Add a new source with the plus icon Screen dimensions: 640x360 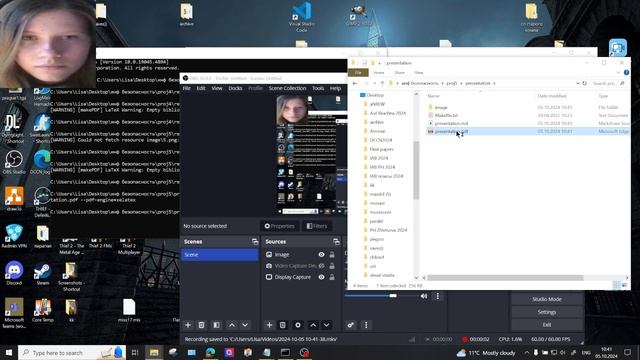click(x=269, y=325)
